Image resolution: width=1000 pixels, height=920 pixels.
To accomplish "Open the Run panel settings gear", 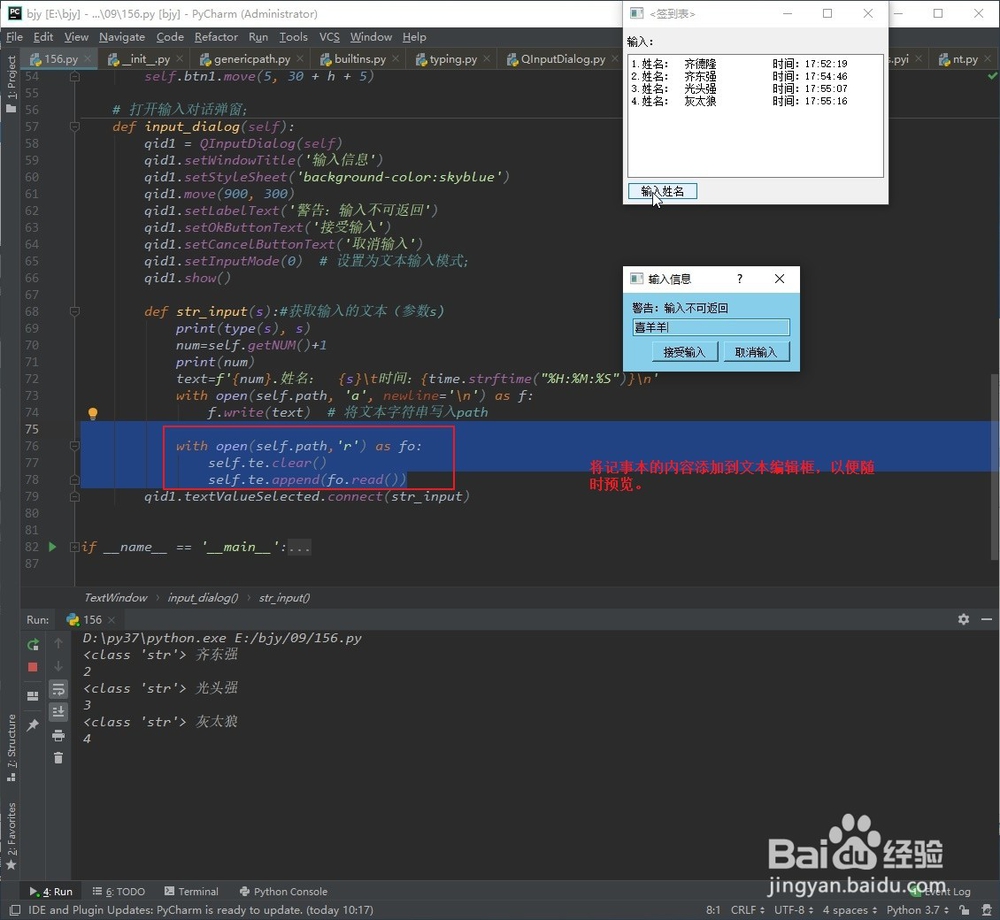I will tap(962, 619).
